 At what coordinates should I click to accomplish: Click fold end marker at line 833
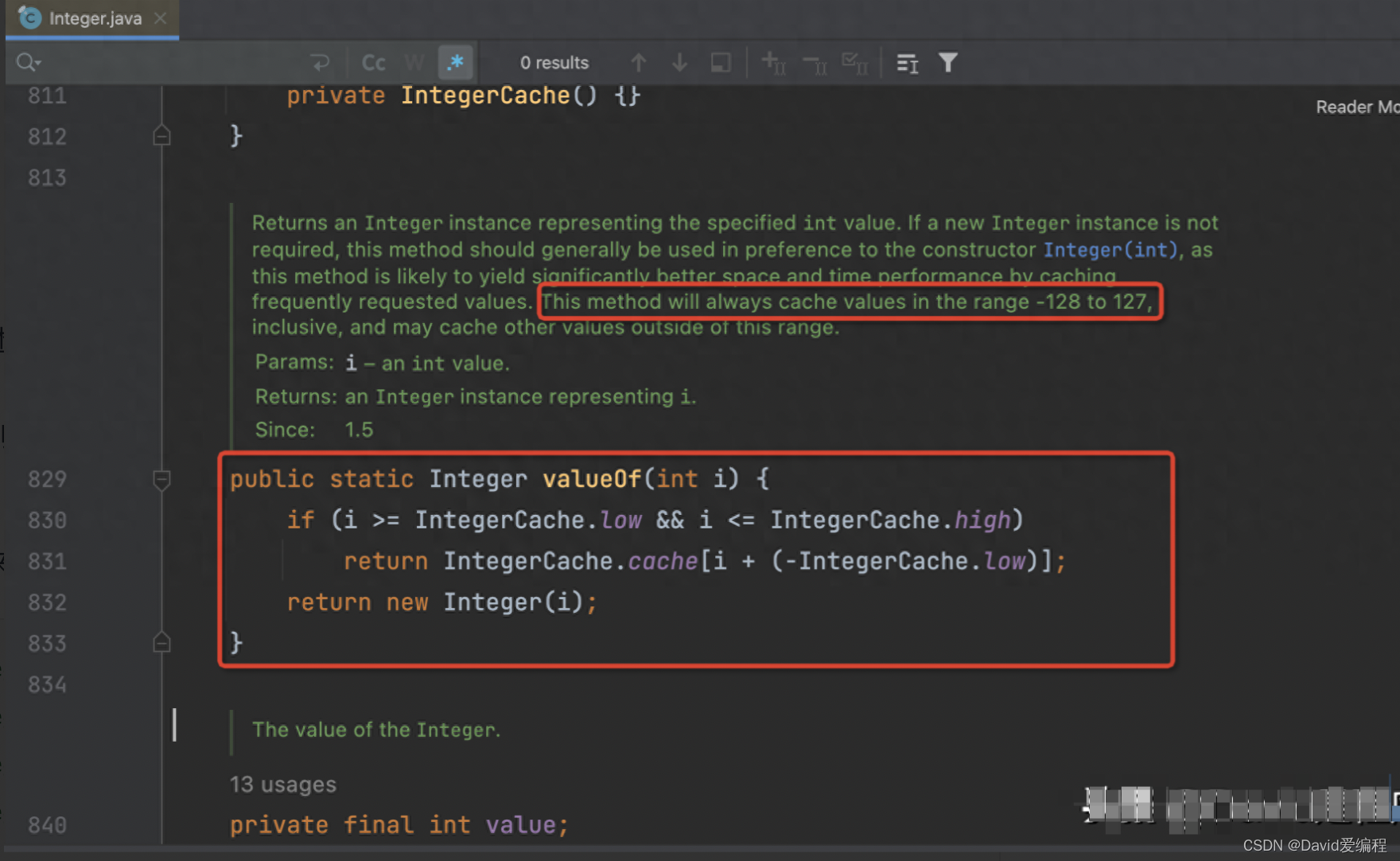click(x=161, y=642)
